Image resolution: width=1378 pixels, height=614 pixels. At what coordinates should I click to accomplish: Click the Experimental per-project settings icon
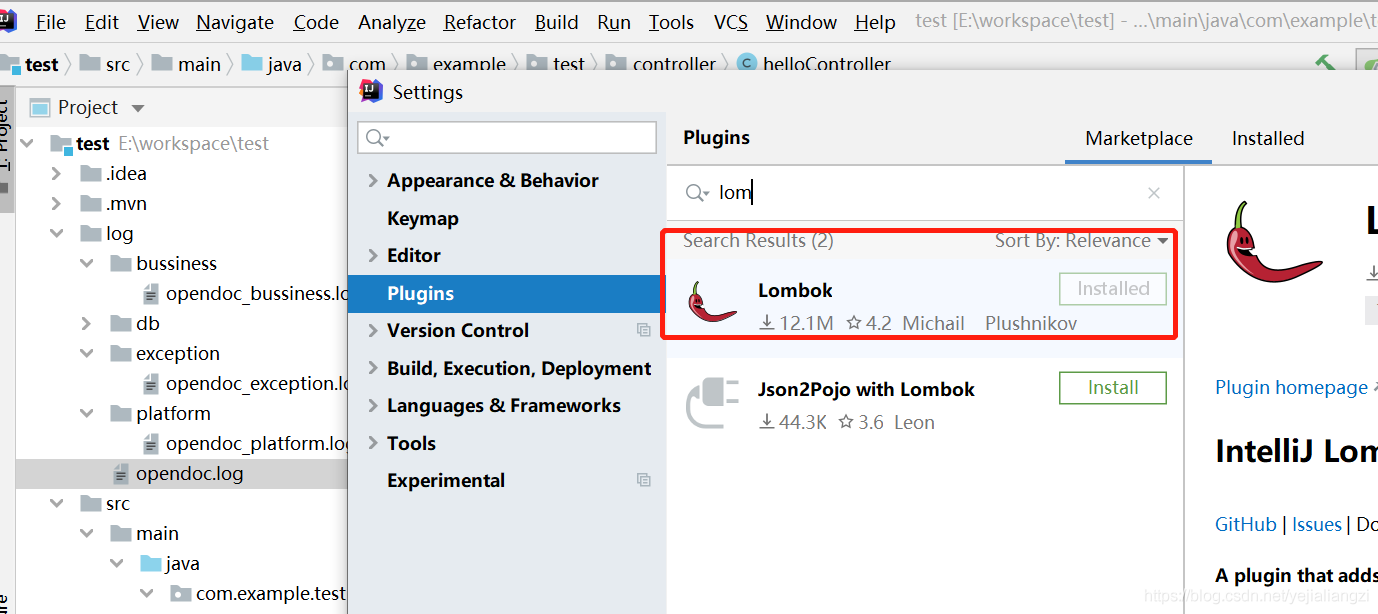[643, 480]
